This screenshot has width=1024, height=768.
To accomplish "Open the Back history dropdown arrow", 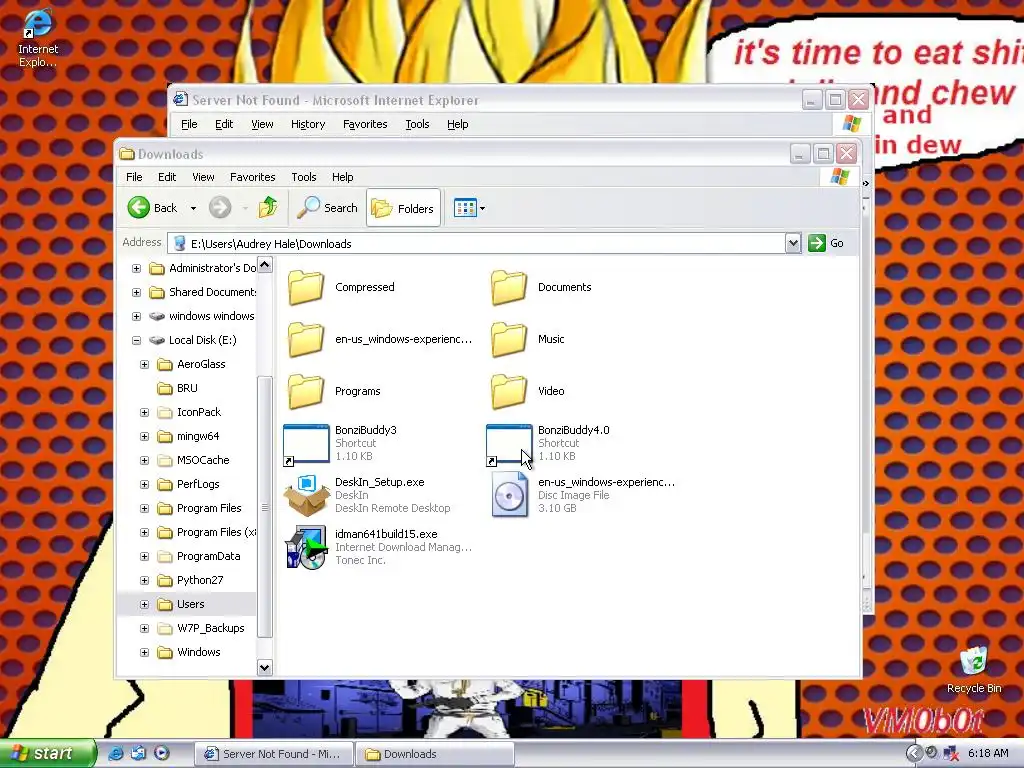I will click(x=193, y=208).
